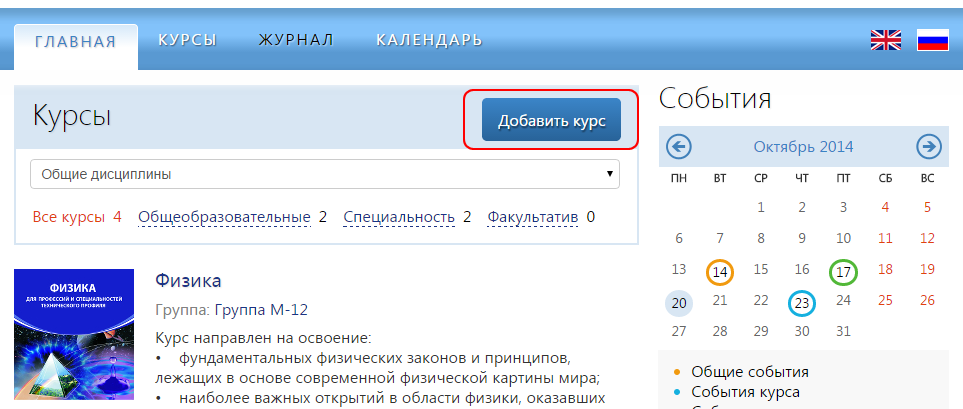Viewport: 963px width, 409px height.
Task: Go to next month in calendar
Action: (929, 147)
